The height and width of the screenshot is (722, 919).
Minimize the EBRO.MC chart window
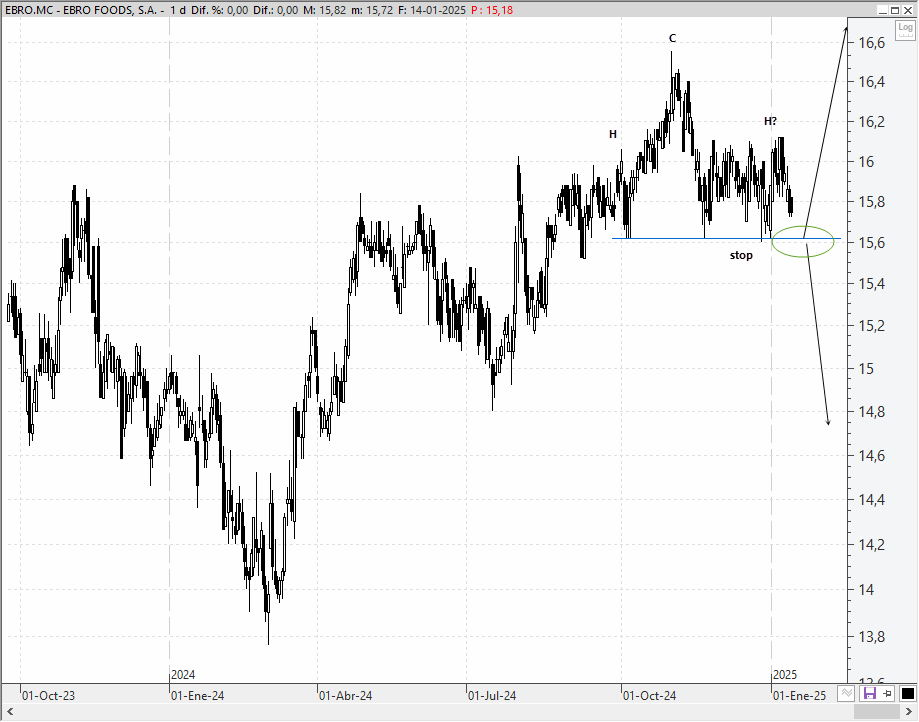pyautogui.click(x=883, y=10)
